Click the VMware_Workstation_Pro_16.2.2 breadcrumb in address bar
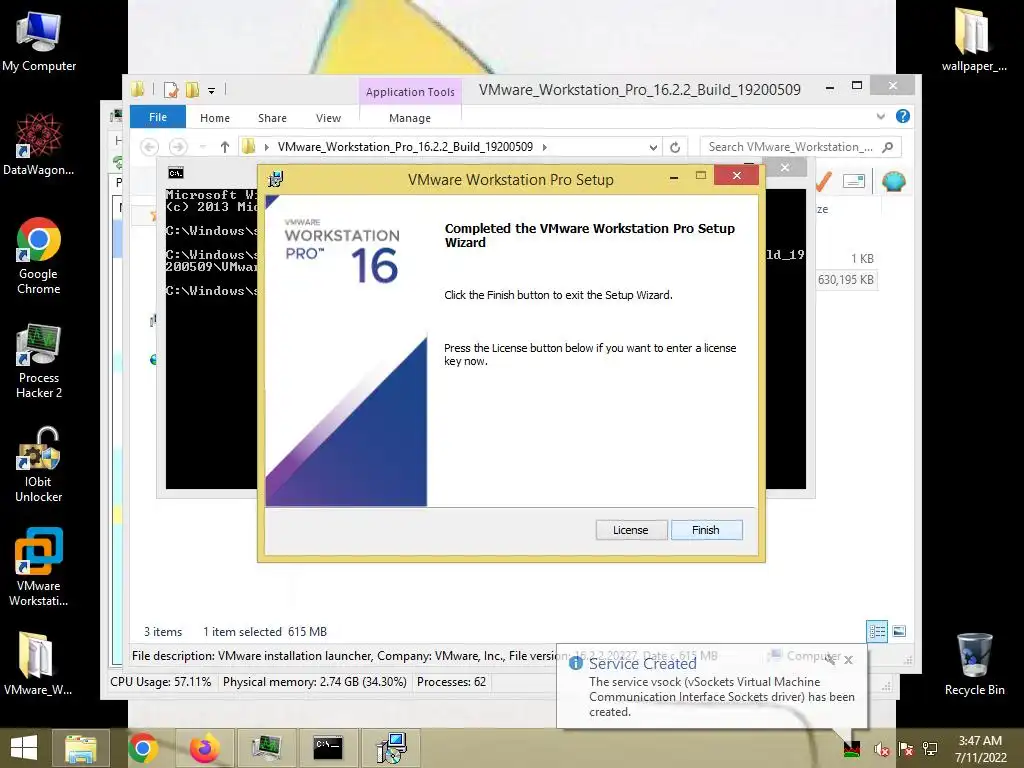This screenshot has width=1024, height=768. coord(405,147)
